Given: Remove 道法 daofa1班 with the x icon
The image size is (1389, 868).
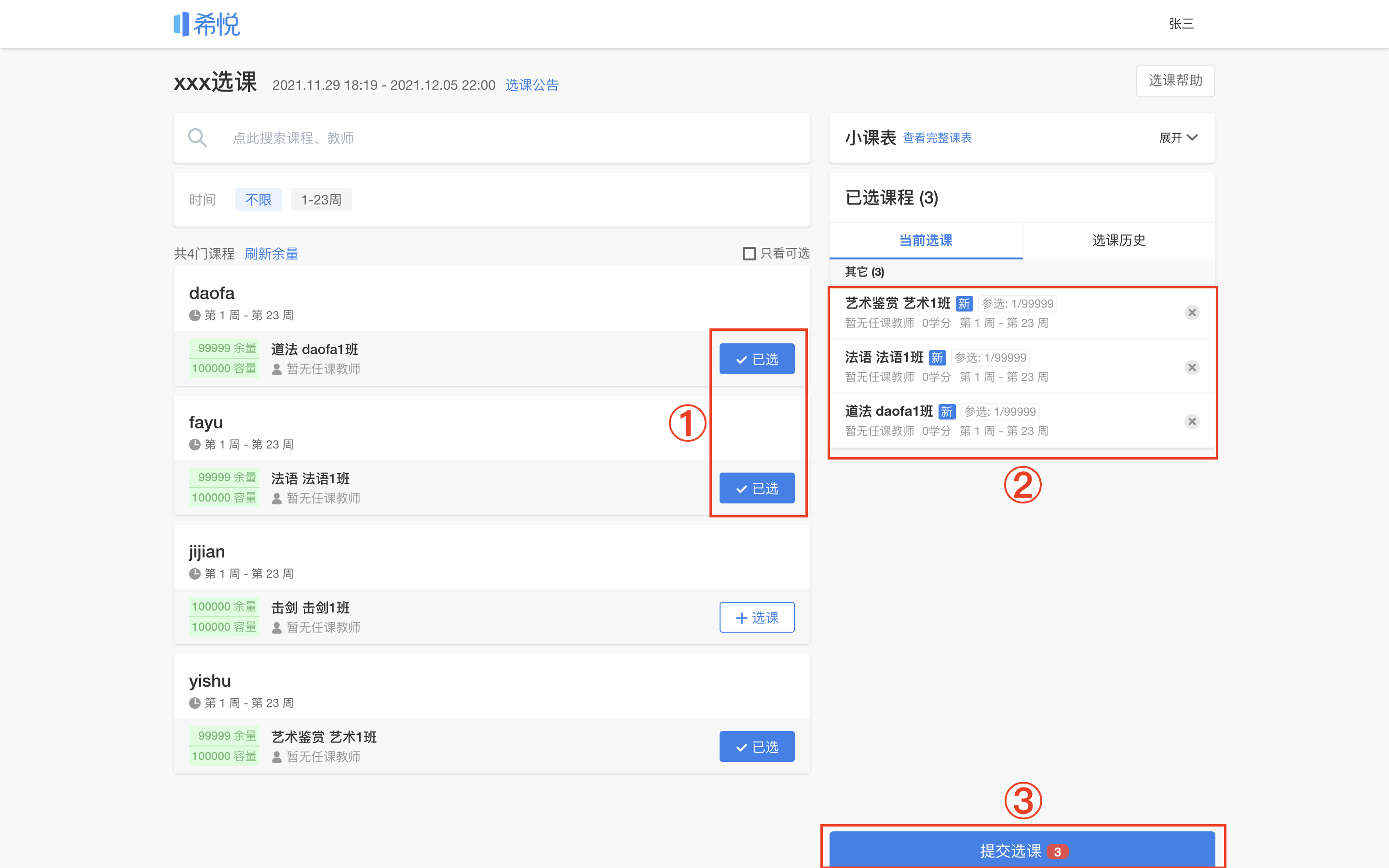Looking at the screenshot, I should (1192, 421).
